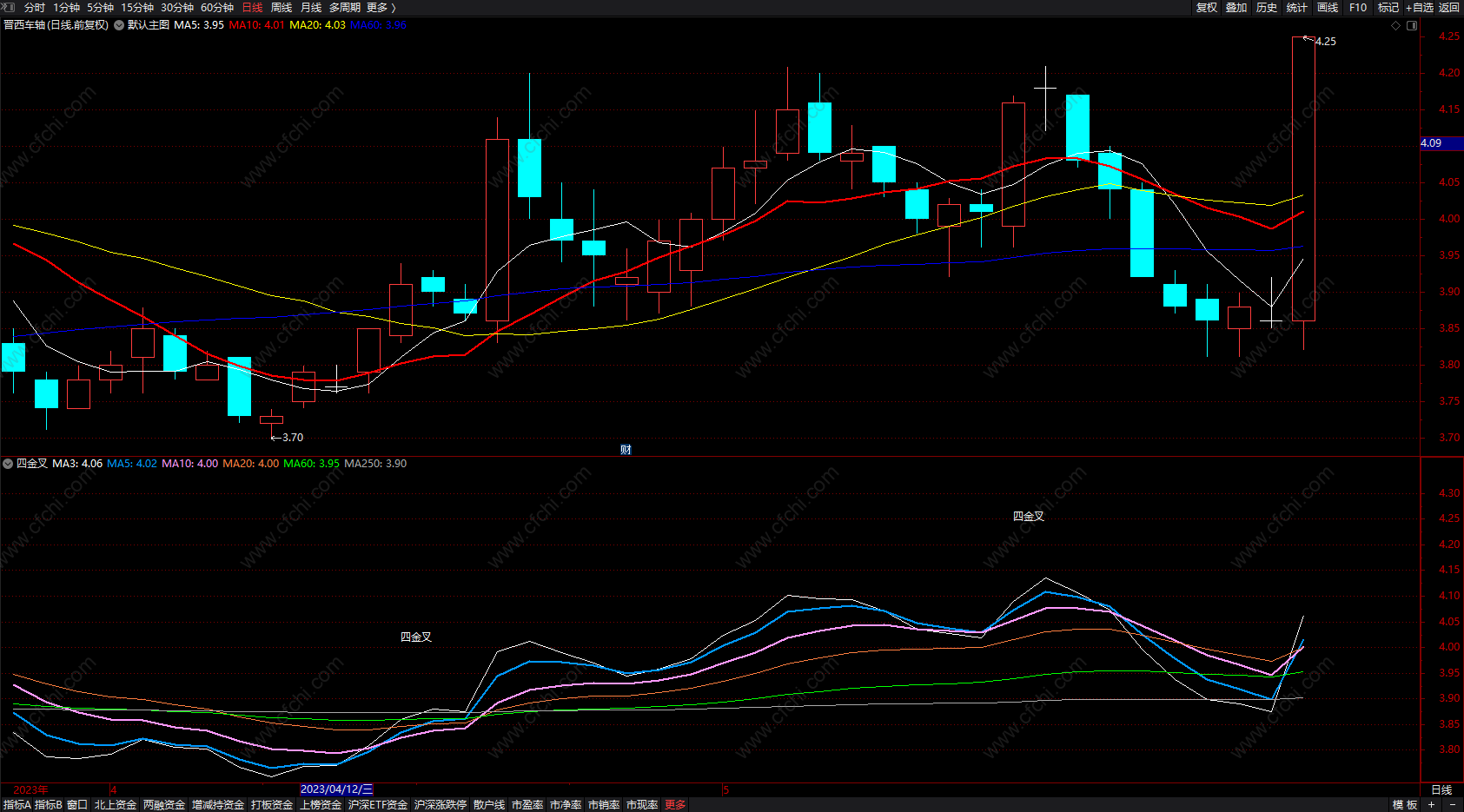Select the 北上资金 indicator tab
Viewport: 1464px width, 812px height.
116,805
